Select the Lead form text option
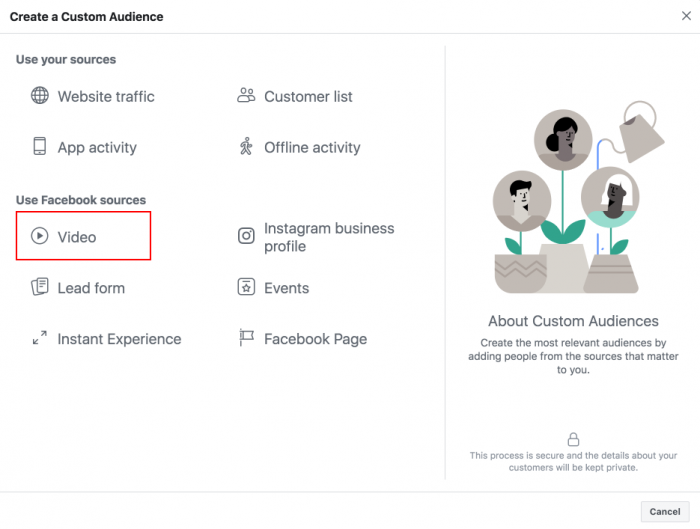 pos(91,288)
